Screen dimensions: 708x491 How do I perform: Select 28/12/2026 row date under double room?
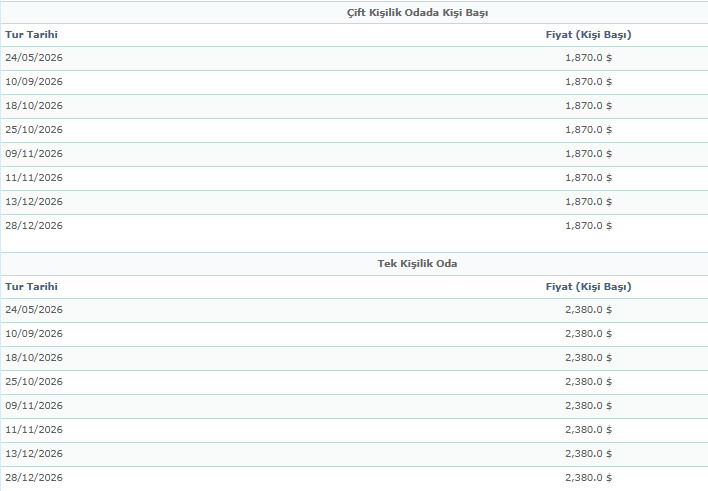click(x=34, y=226)
